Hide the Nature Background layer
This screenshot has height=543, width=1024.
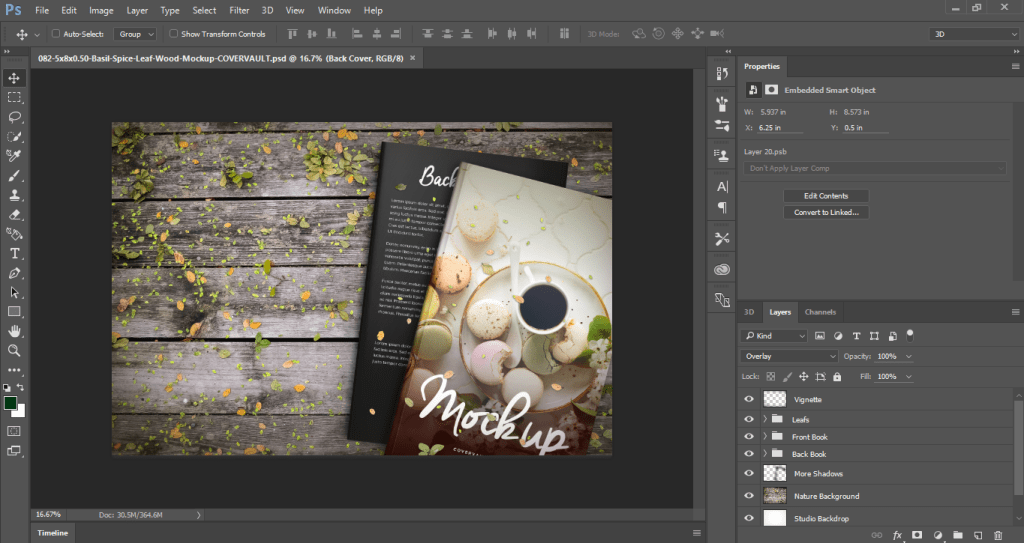pos(749,496)
